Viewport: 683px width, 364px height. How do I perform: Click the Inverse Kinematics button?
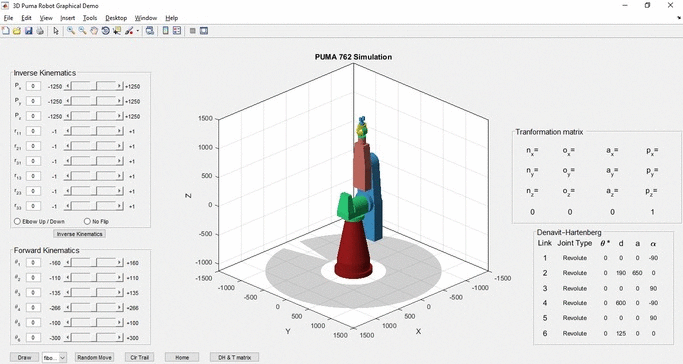(79, 234)
